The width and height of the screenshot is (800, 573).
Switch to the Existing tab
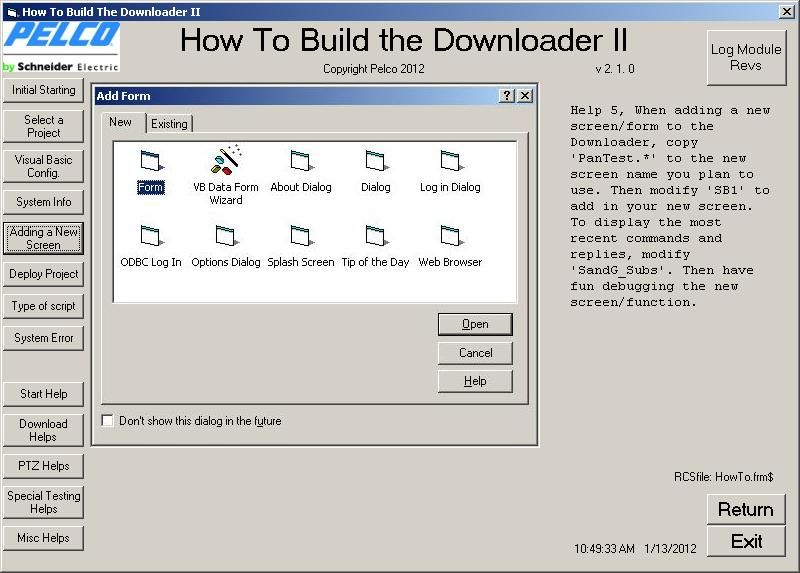(169, 124)
